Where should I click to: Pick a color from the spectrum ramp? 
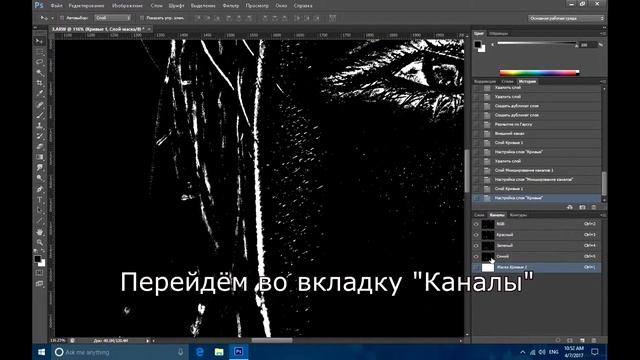click(539, 73)
